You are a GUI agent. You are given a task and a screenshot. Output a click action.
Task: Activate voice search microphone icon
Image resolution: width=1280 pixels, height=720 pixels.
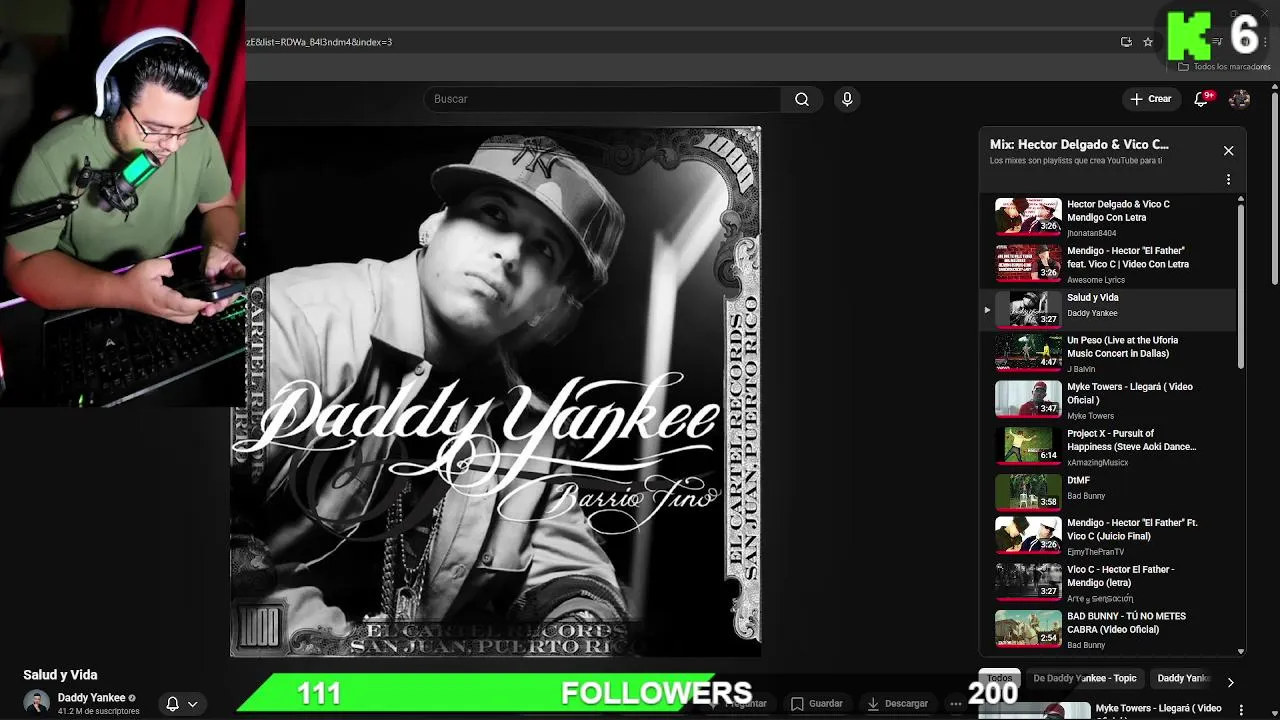(847, 99)
